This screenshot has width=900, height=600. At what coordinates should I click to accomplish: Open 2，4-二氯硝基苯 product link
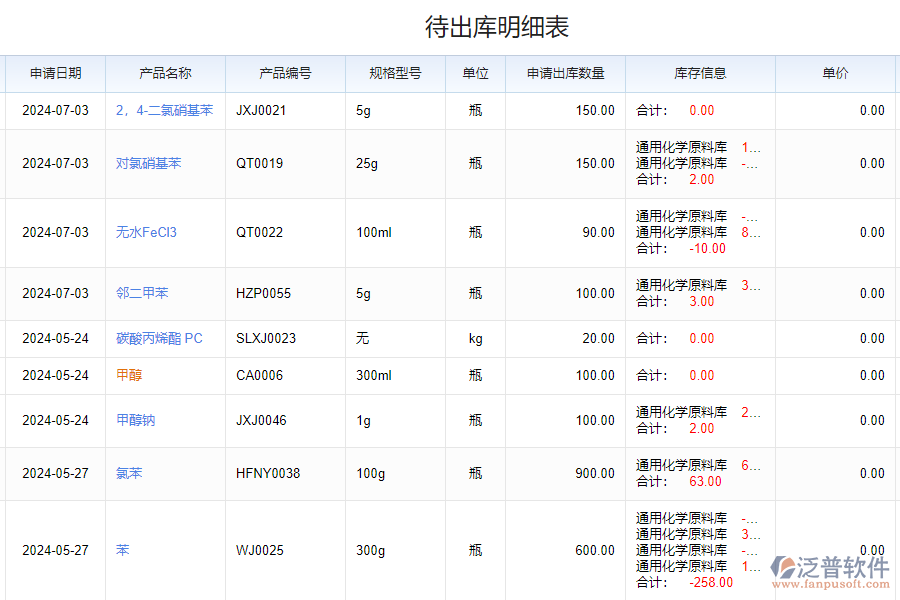[164, 111]
